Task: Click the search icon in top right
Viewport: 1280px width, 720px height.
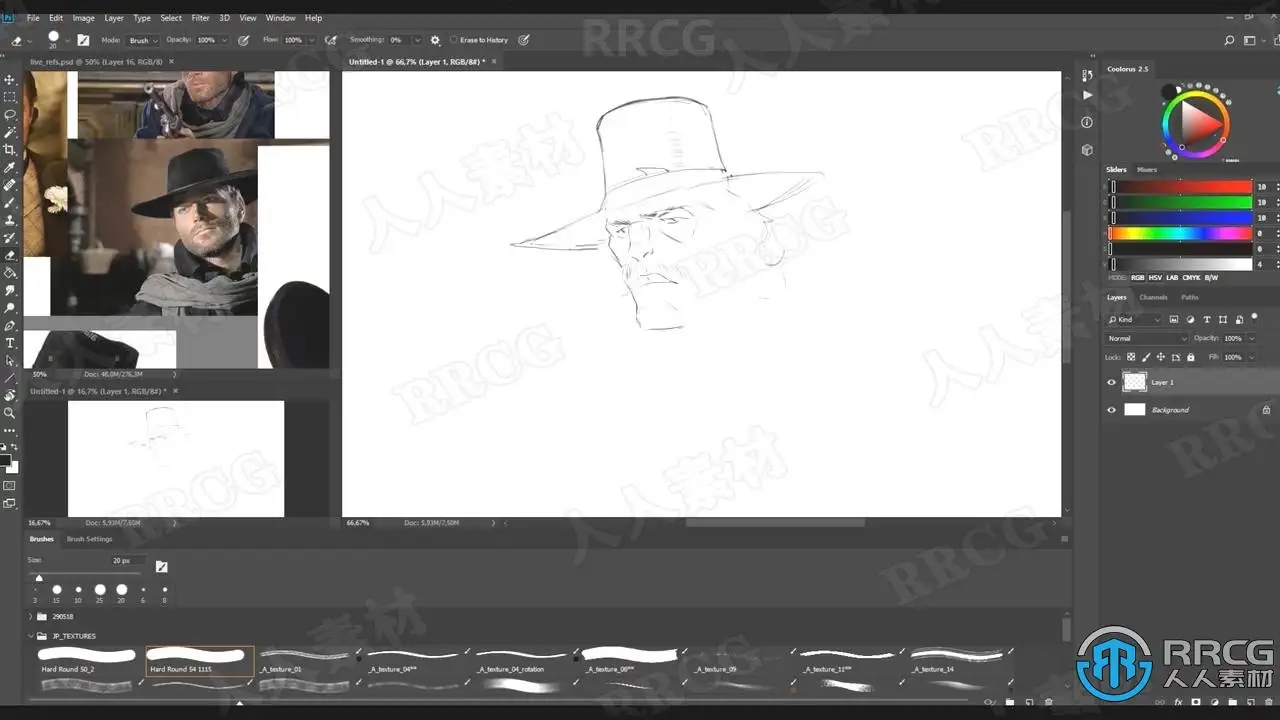Action: pos(1229,40)
